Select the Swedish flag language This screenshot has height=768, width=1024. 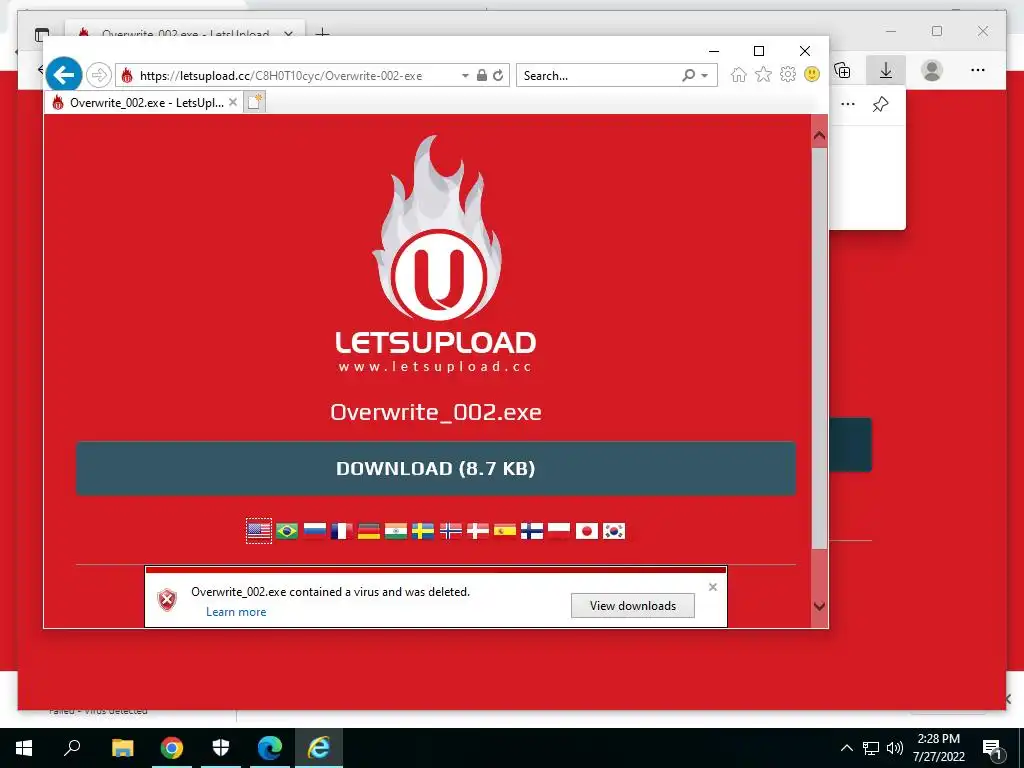(x=423, y=531)
